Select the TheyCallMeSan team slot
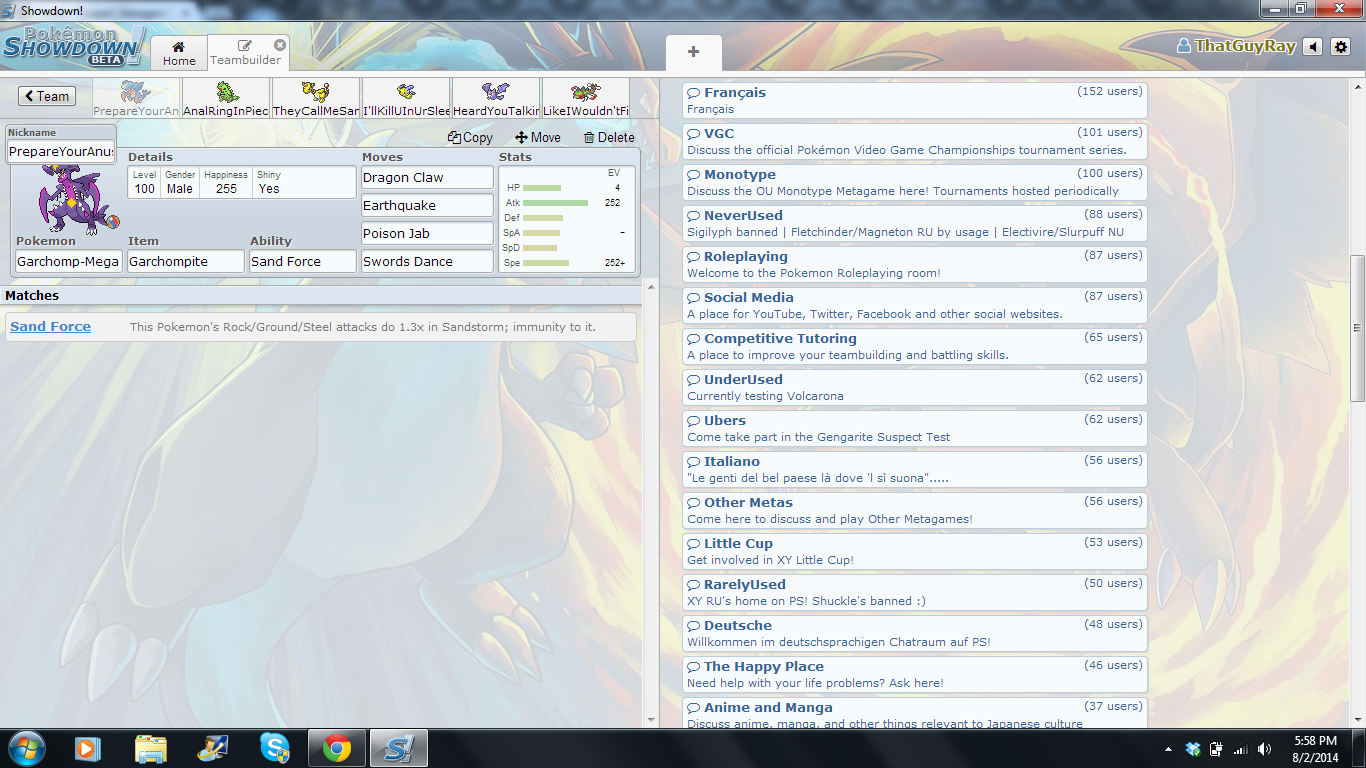Screen dimensions: 1366x768 pos(316,99)
